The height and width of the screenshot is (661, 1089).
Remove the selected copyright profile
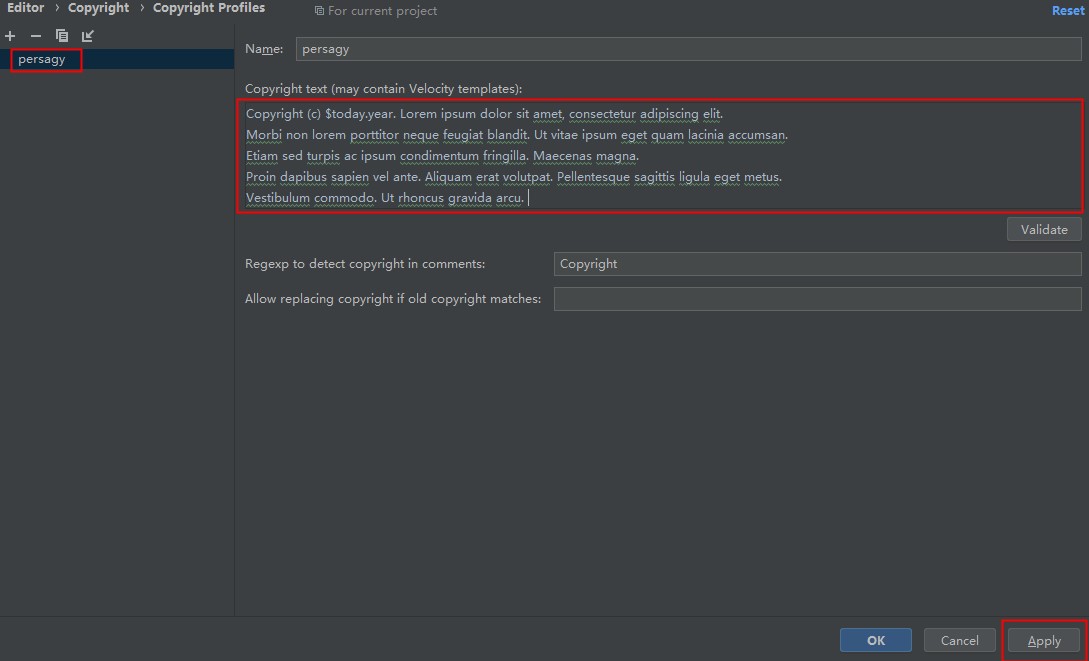pyautogui.click(x=36, y=36)
